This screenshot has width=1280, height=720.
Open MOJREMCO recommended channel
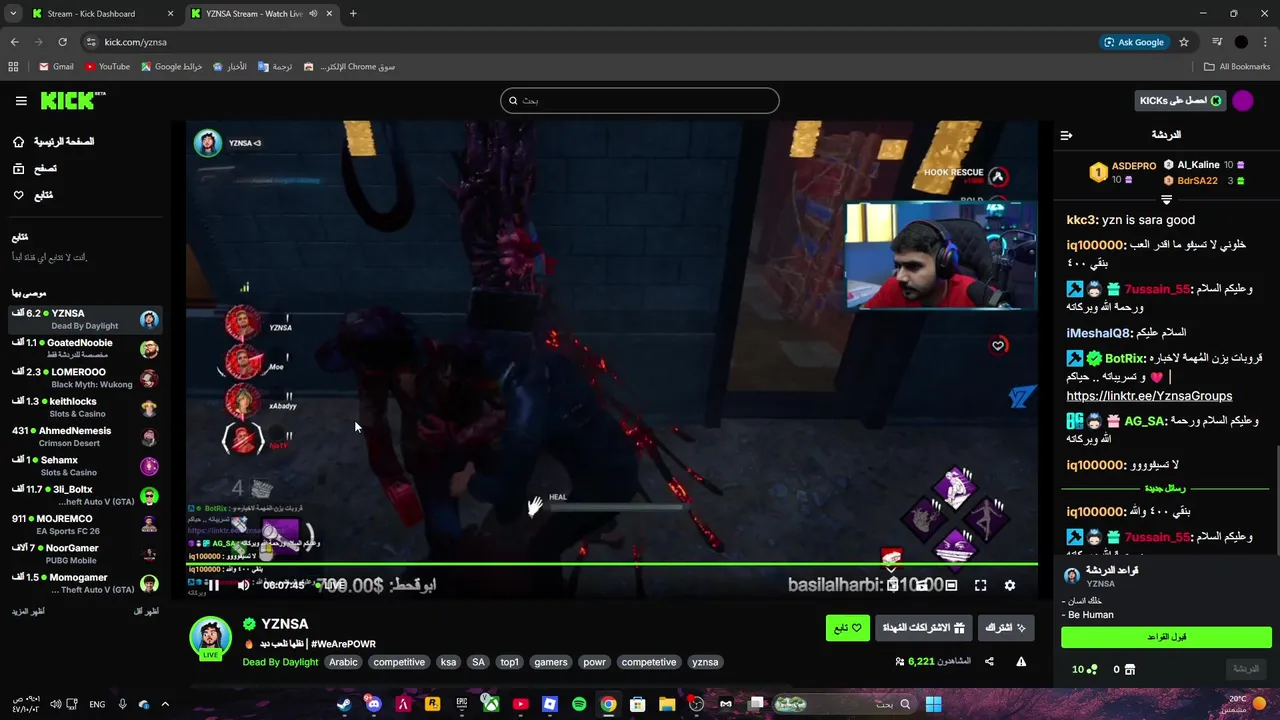point(85,525)
